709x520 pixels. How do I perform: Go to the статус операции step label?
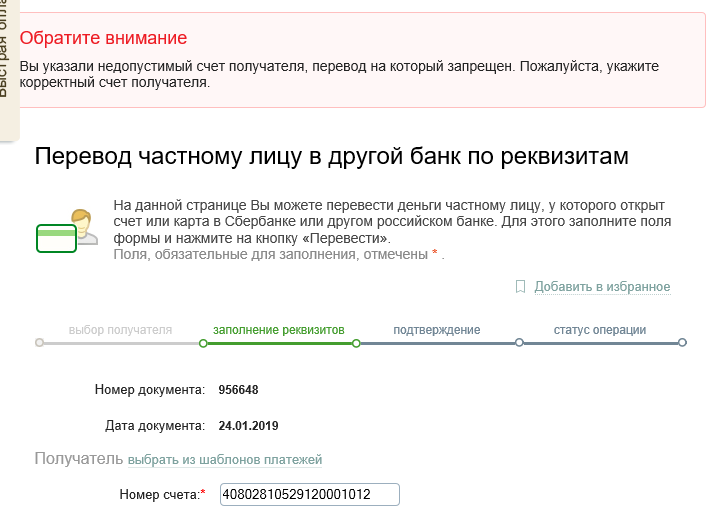pyautogui.click(x=600, y=330)
